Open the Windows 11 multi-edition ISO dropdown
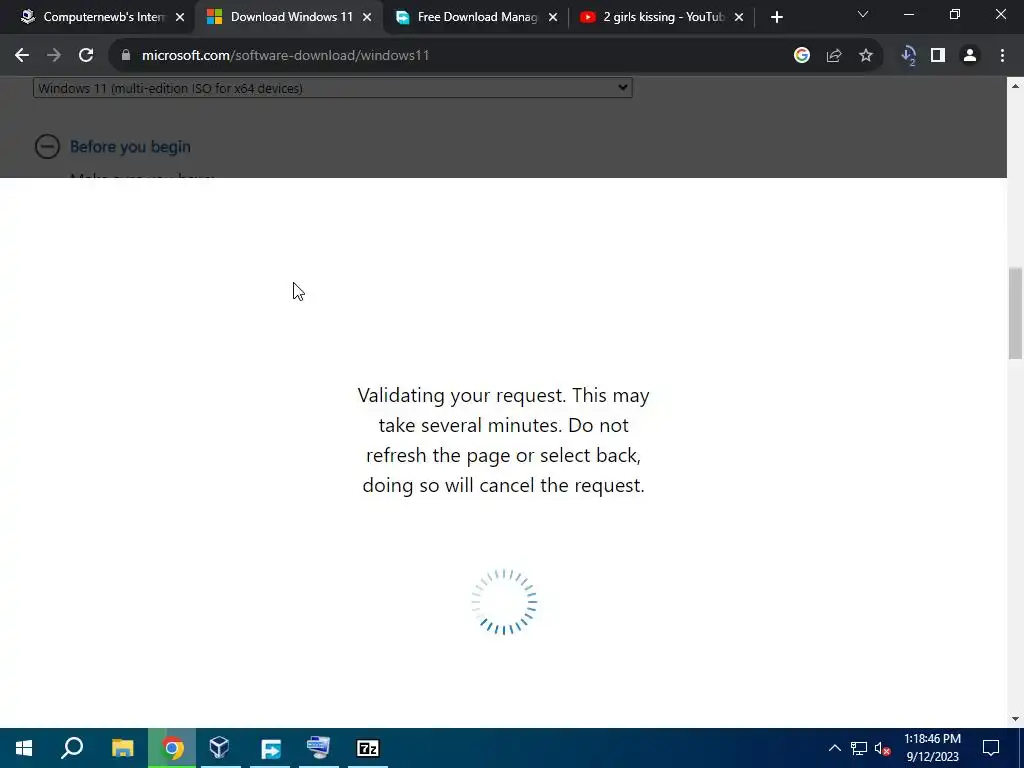Image resolution: width=1024 pixels, height=768 pixels. [x=332, y=88]
